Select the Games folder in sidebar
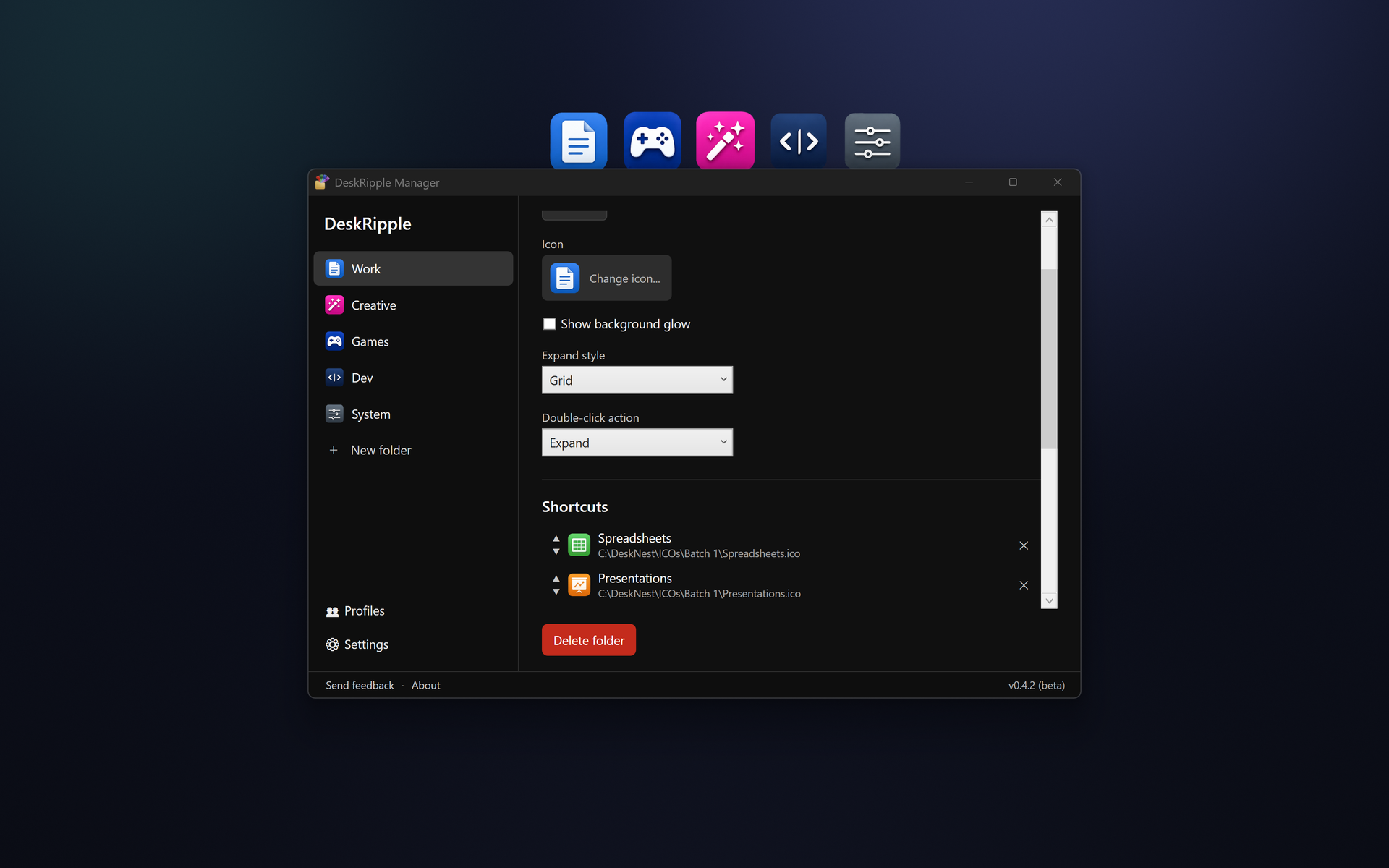 (x=413, y=341)
